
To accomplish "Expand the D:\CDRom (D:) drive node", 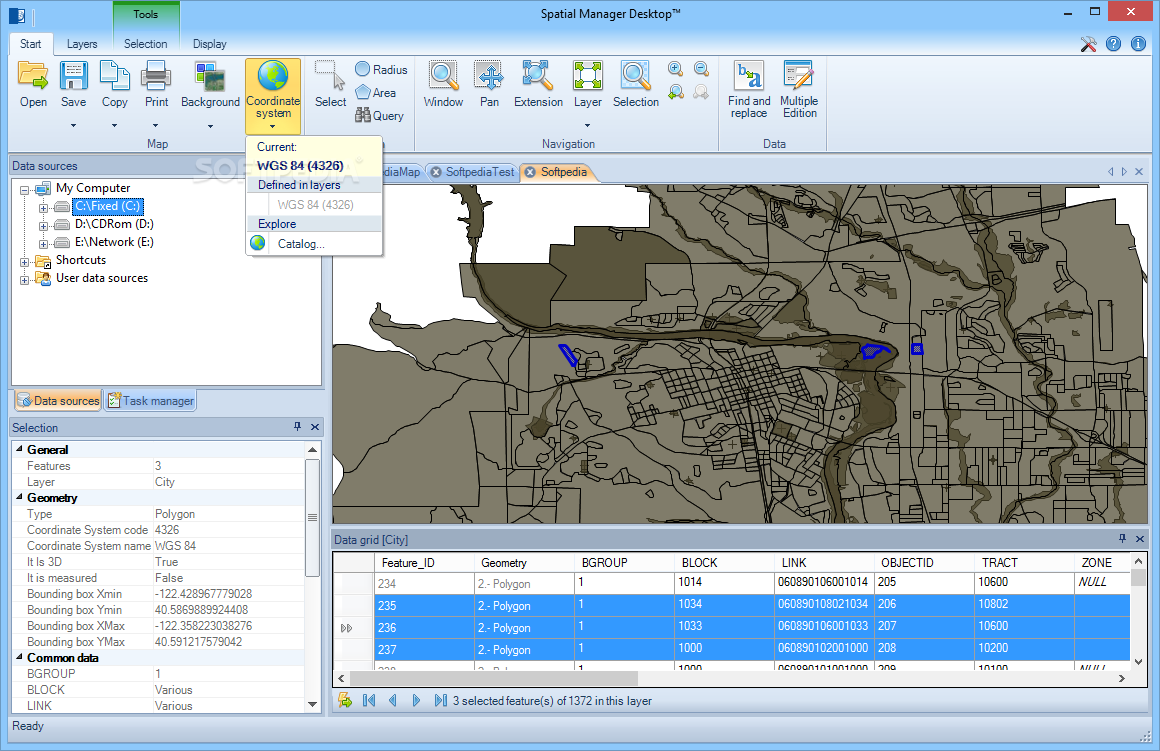I will pos(43,226).
